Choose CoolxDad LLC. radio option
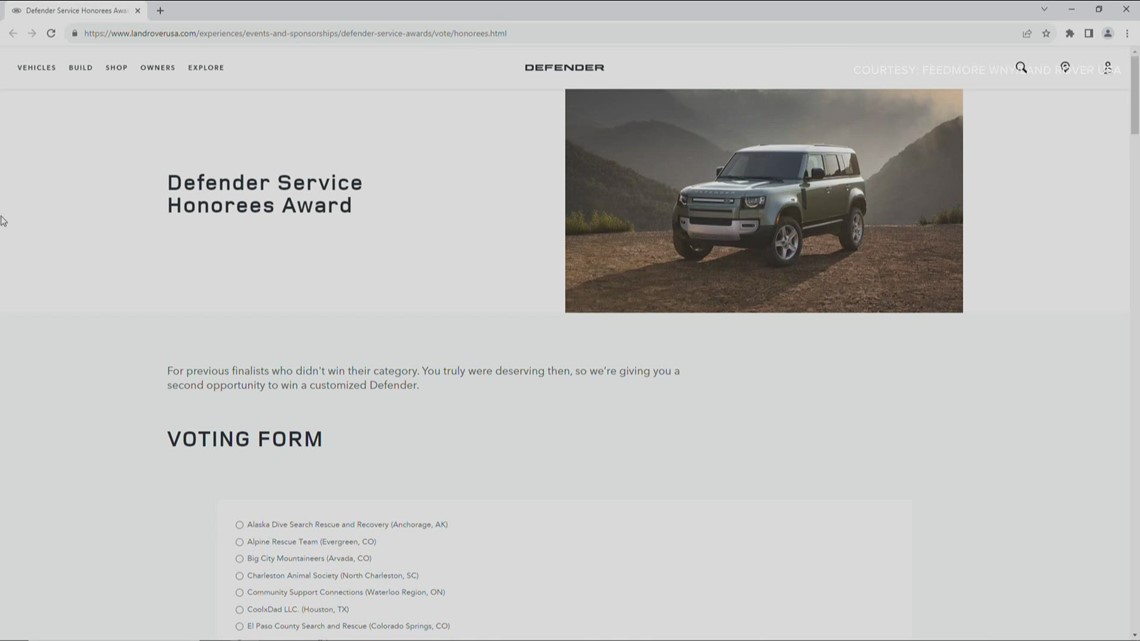This screenshot has height=641, width=1140. tap(239, 610)
